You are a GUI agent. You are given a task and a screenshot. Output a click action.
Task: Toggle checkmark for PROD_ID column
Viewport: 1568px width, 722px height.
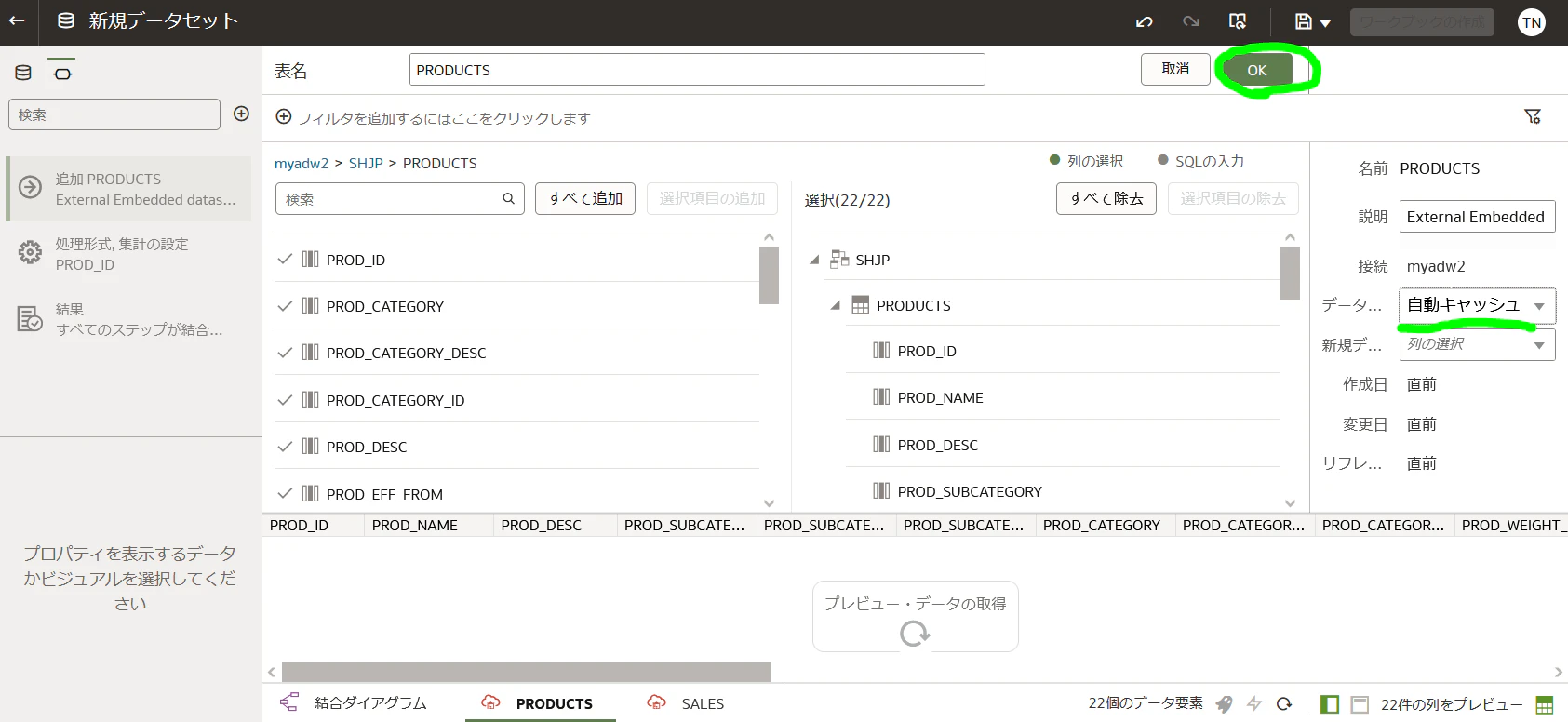pos(285,259)
